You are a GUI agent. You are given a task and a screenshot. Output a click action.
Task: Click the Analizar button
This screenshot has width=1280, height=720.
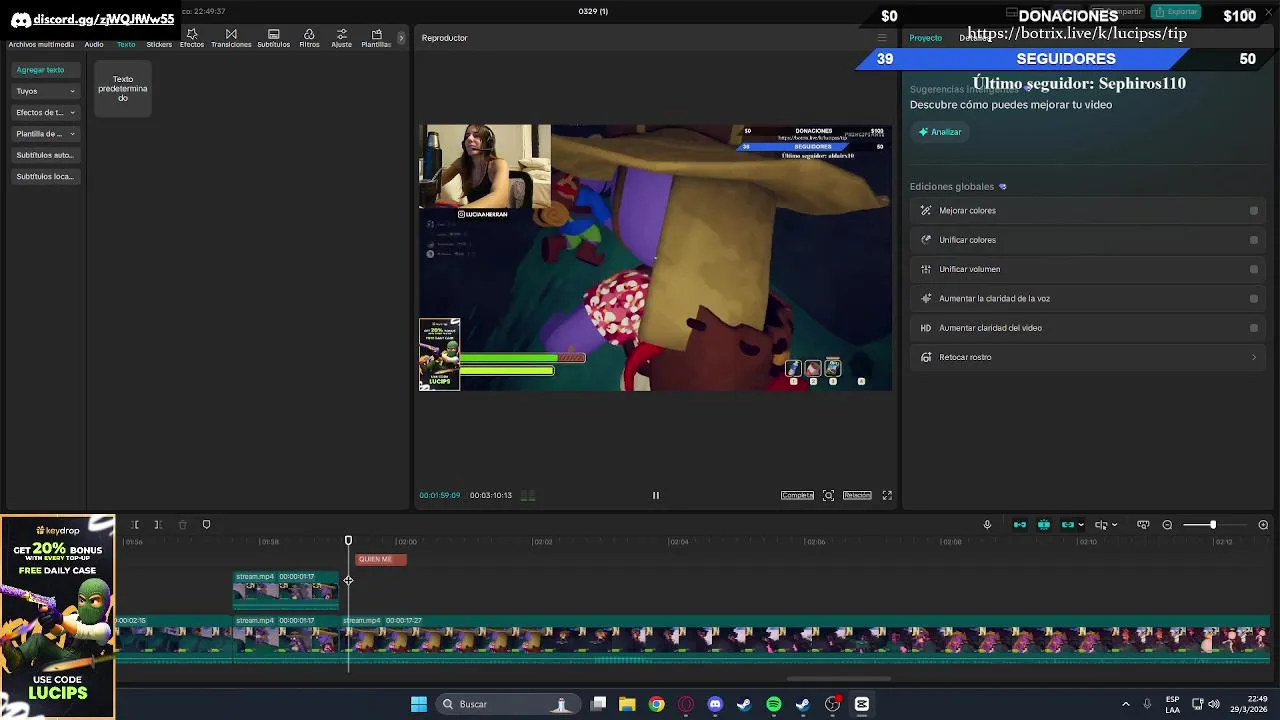pyautogui.click(x=940, y=132)
